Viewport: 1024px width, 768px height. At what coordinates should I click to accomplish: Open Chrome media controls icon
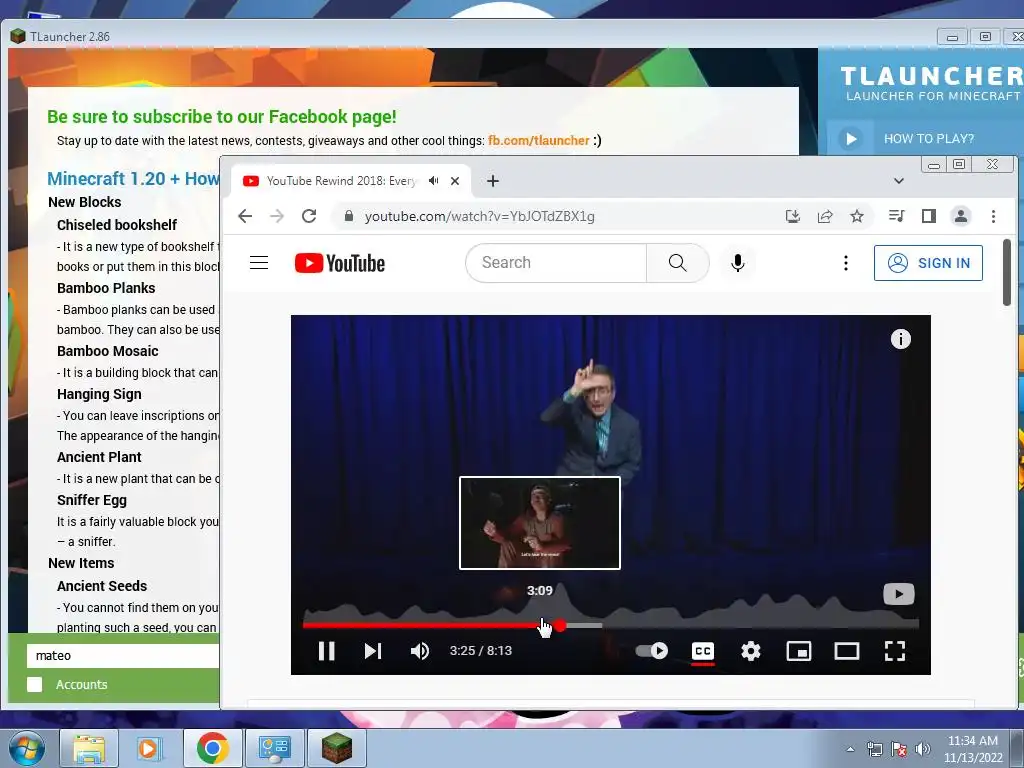[897, 216]
